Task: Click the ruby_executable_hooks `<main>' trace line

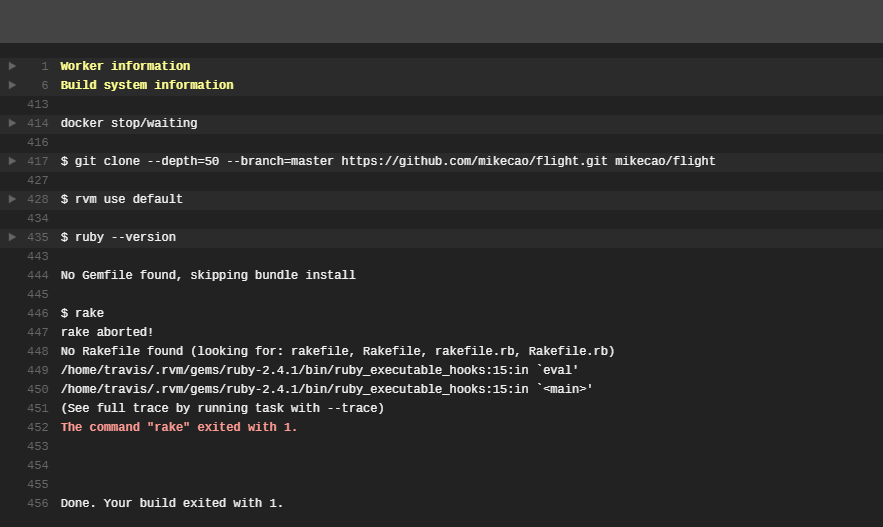Action: coord(327,389)
